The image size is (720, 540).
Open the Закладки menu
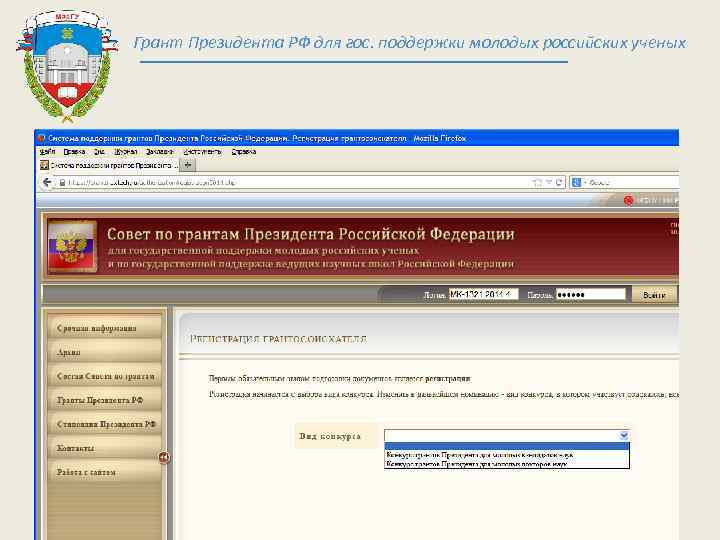(159, 152)
